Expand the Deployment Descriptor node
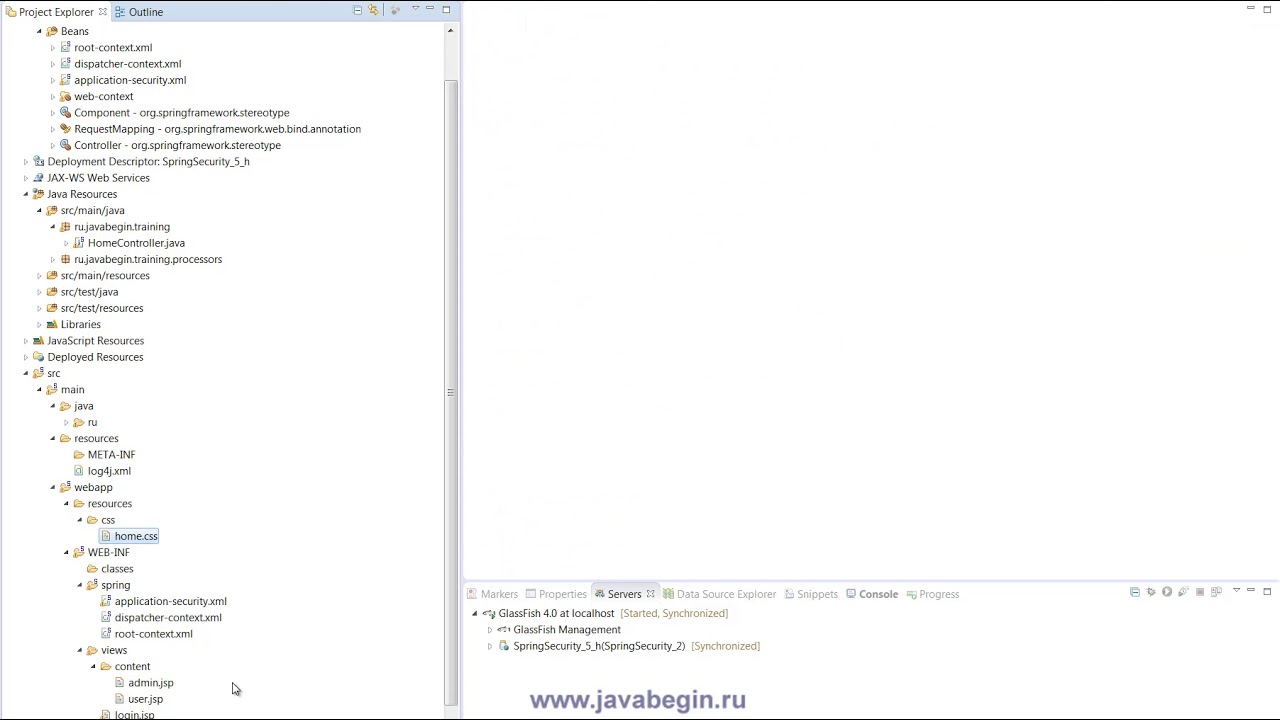Screen dimensions: 1280x720 [x=26, y=162]
